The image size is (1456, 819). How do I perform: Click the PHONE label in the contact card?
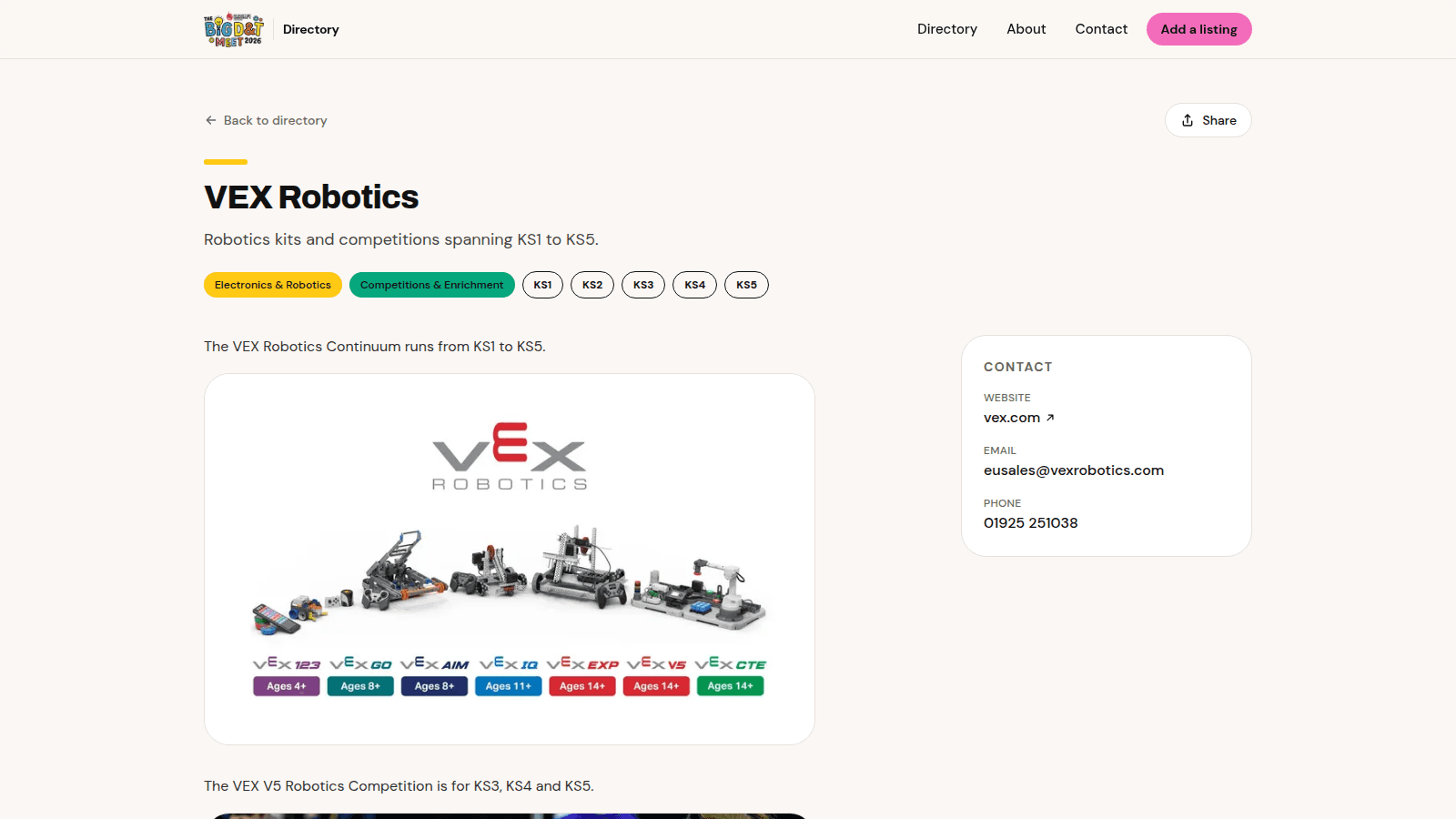(x=1003, y=503)
